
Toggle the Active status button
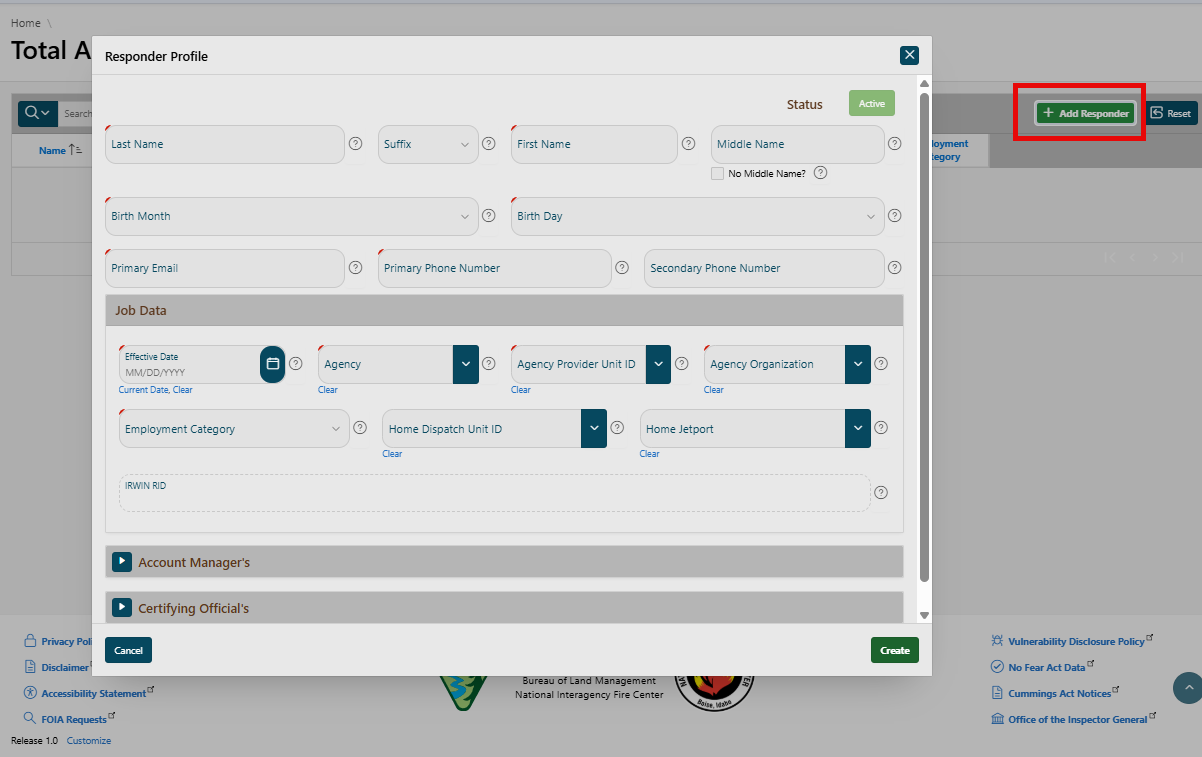point(872,103)
